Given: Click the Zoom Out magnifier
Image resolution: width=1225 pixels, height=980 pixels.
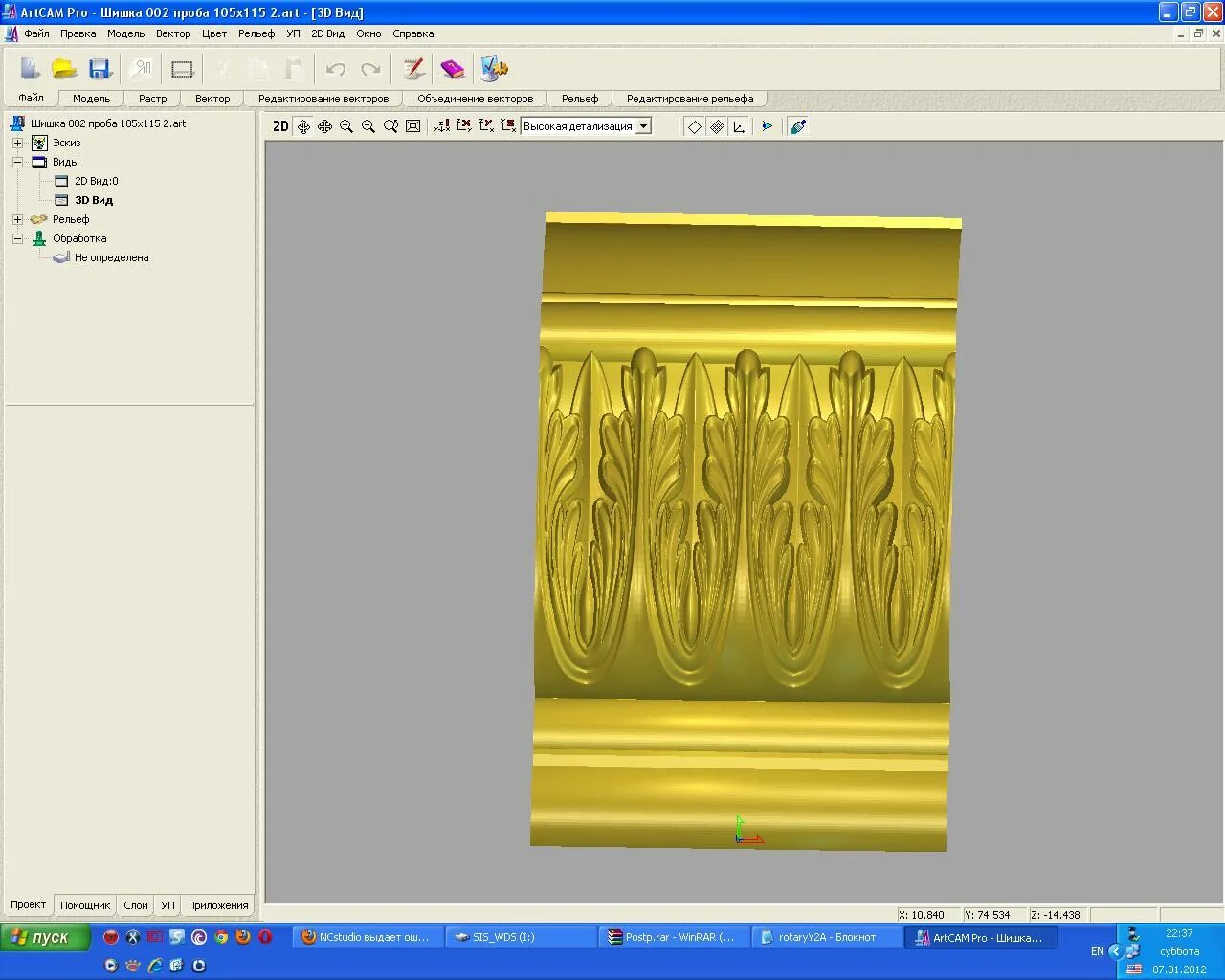Looking at the screenshot, I should (368, 126).
